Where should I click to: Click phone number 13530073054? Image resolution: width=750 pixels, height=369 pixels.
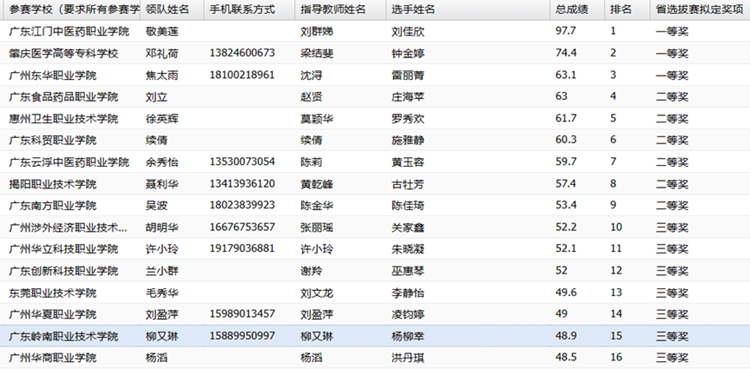tap(242, 161)
